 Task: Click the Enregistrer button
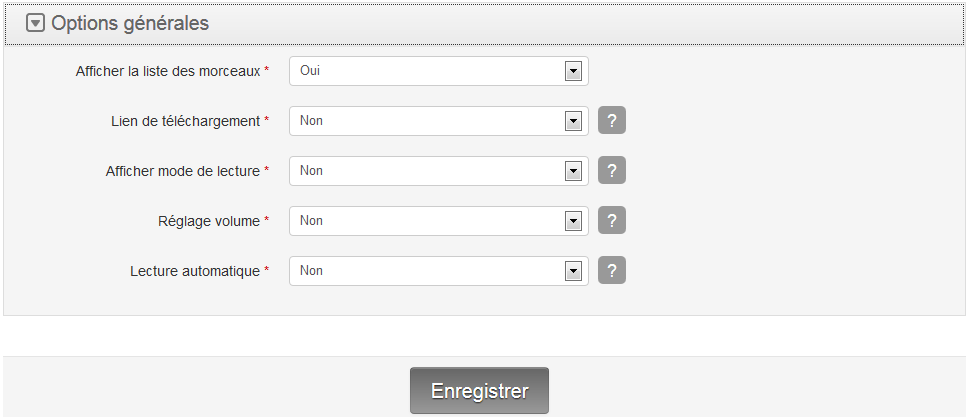pyautogui.click(x=479, y=391)
